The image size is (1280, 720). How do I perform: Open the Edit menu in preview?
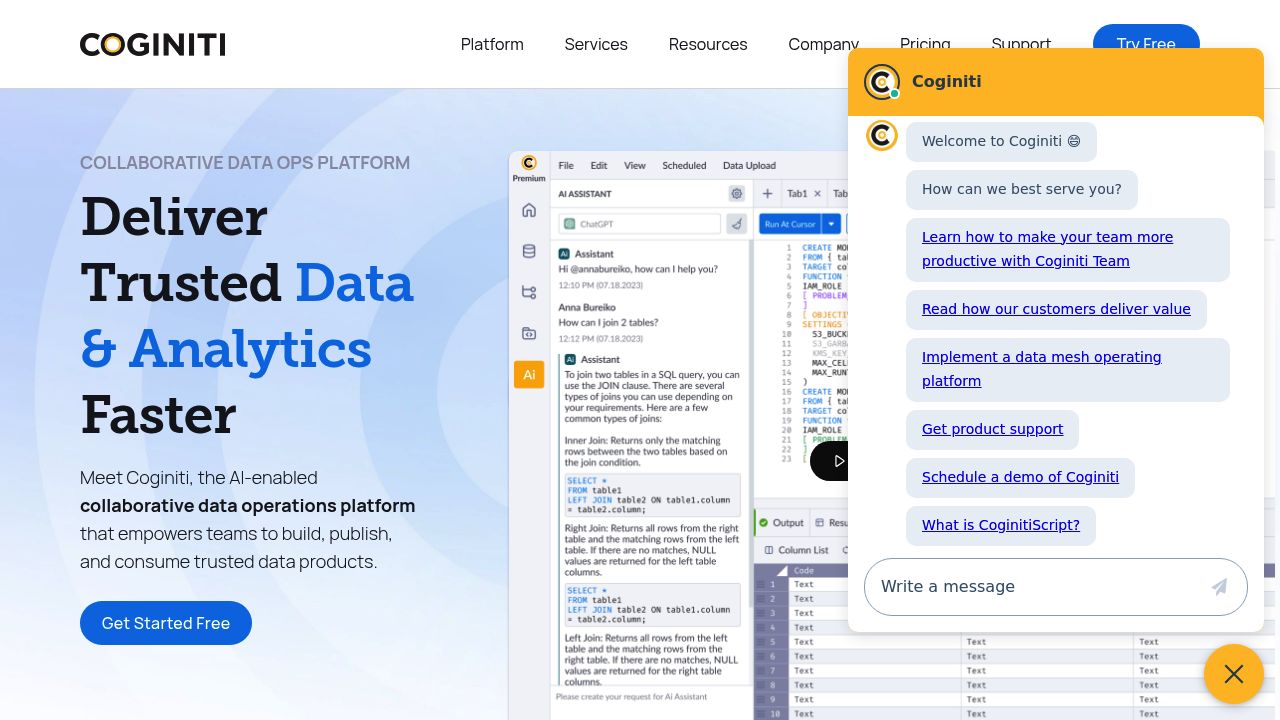click(599, 166)
